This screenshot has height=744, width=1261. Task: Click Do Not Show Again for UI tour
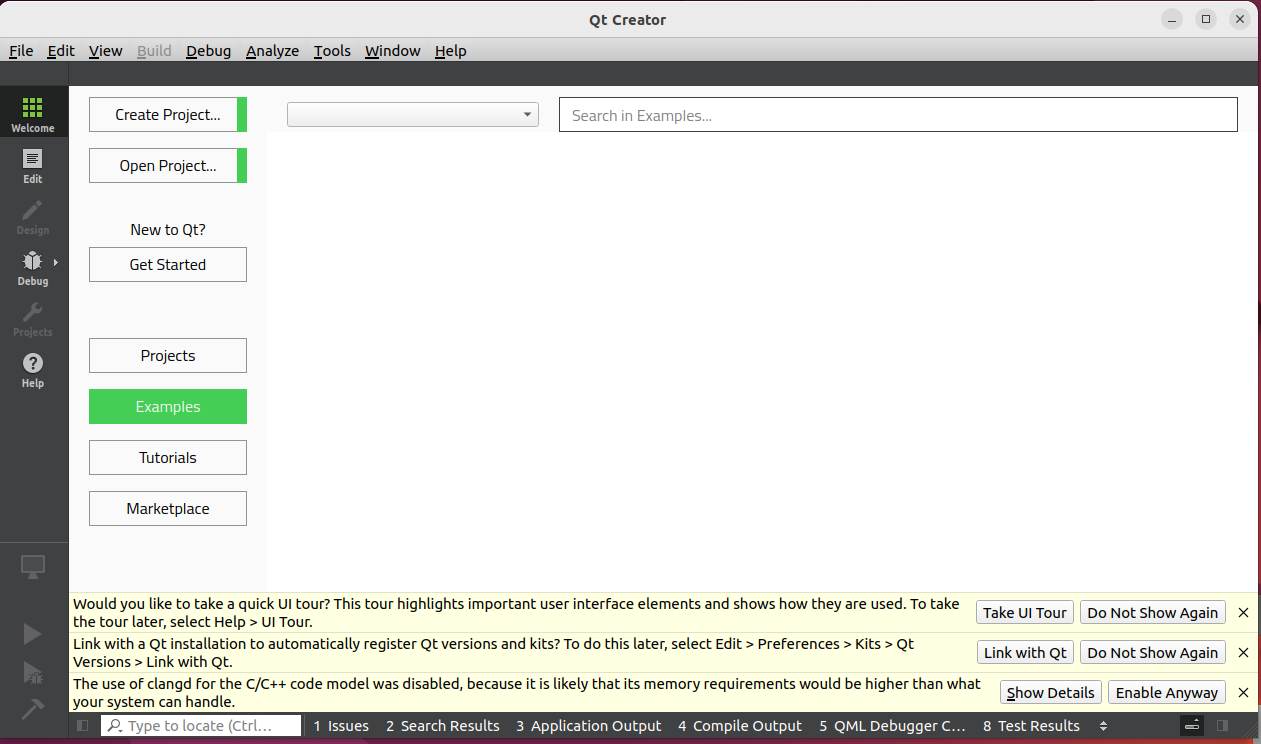(1153, 613)
